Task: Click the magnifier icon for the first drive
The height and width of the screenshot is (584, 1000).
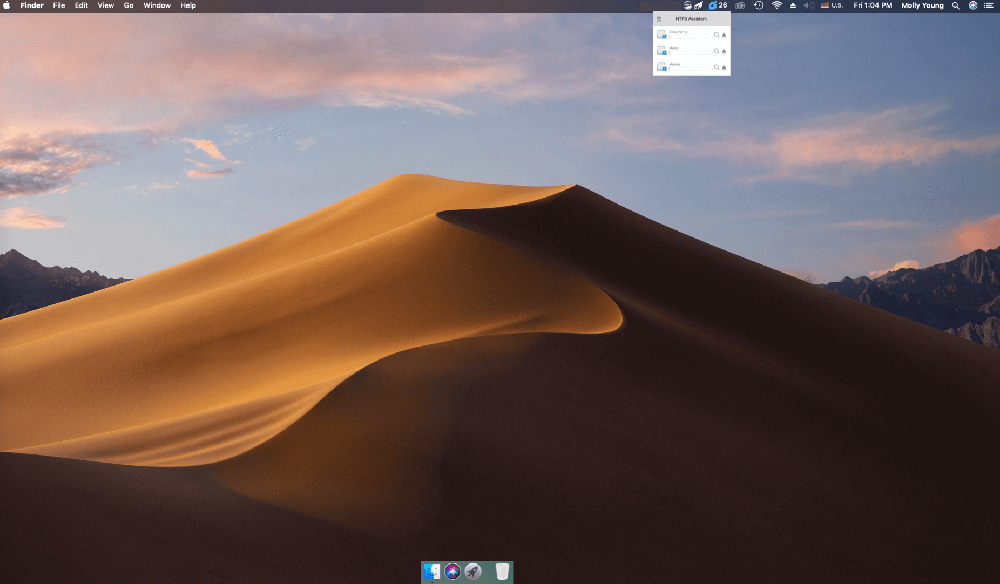Action: [716, 35]
